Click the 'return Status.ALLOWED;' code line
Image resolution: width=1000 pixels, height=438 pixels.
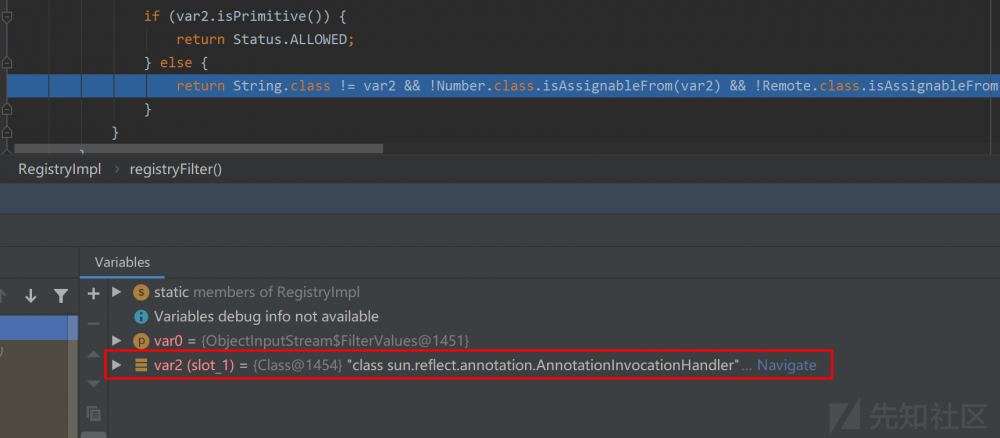click(x=265, y=40)
